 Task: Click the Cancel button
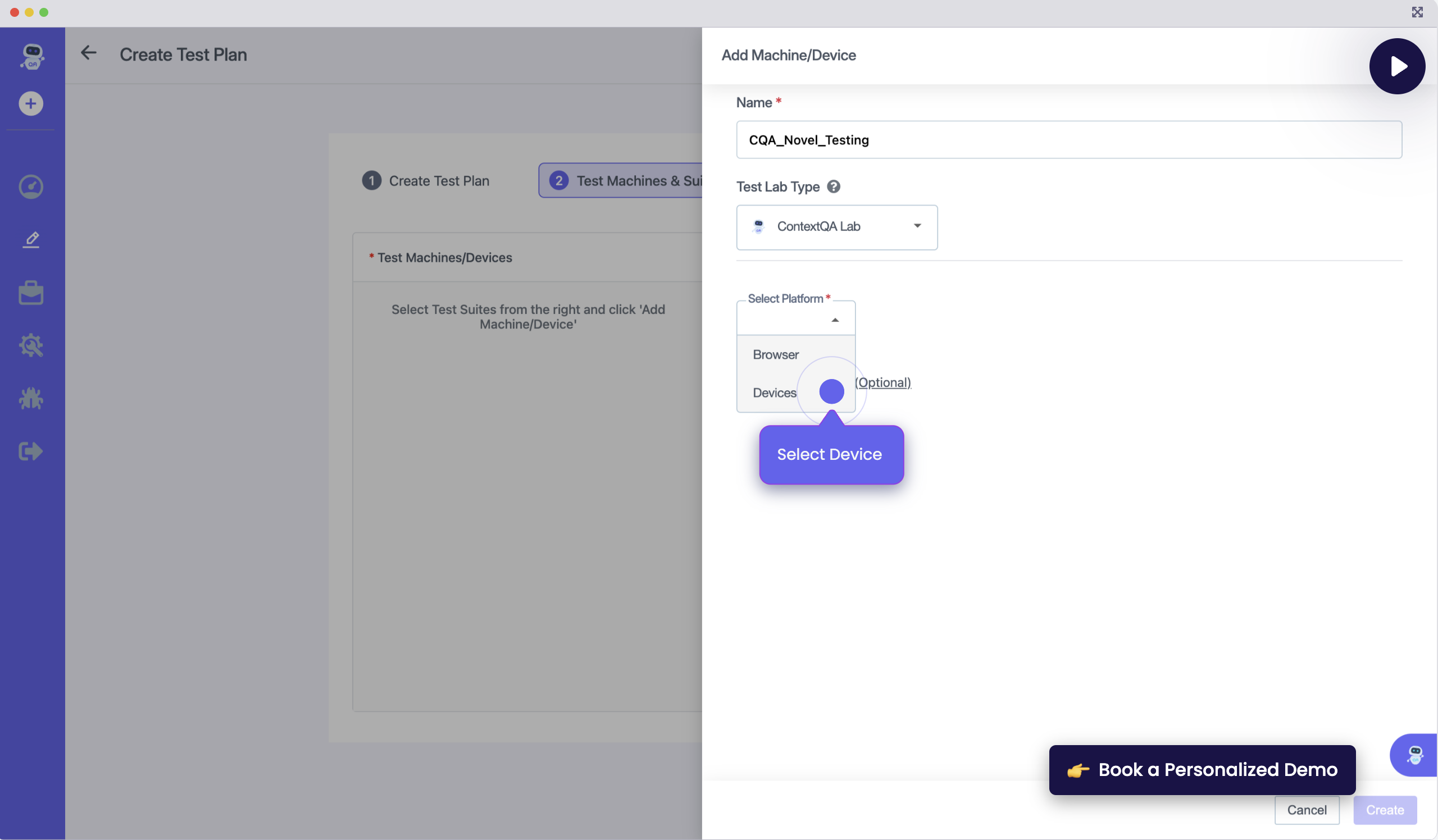coord(1306,810)
